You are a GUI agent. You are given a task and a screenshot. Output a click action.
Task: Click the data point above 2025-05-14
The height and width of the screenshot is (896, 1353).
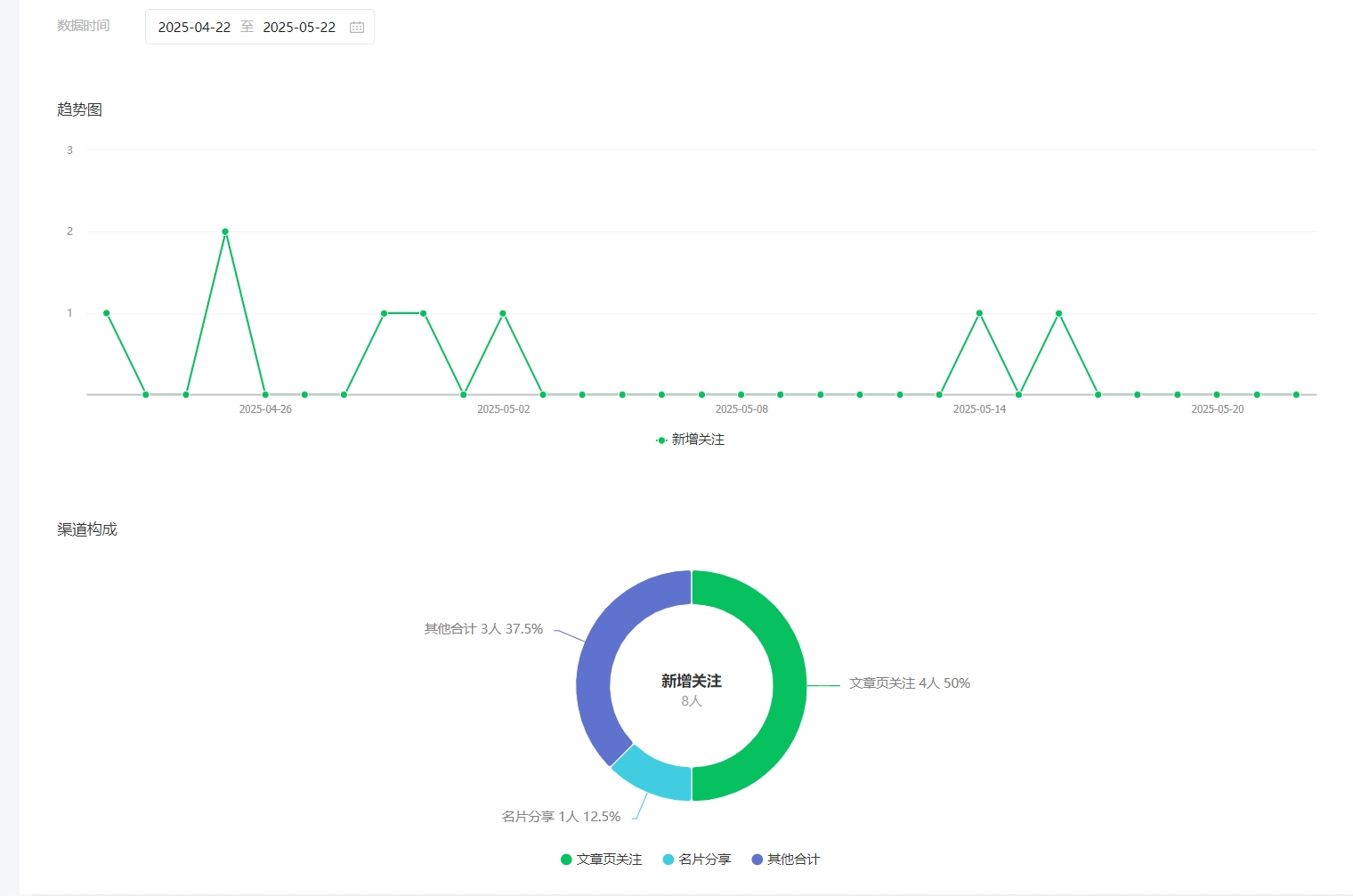(x=979, y=313)
